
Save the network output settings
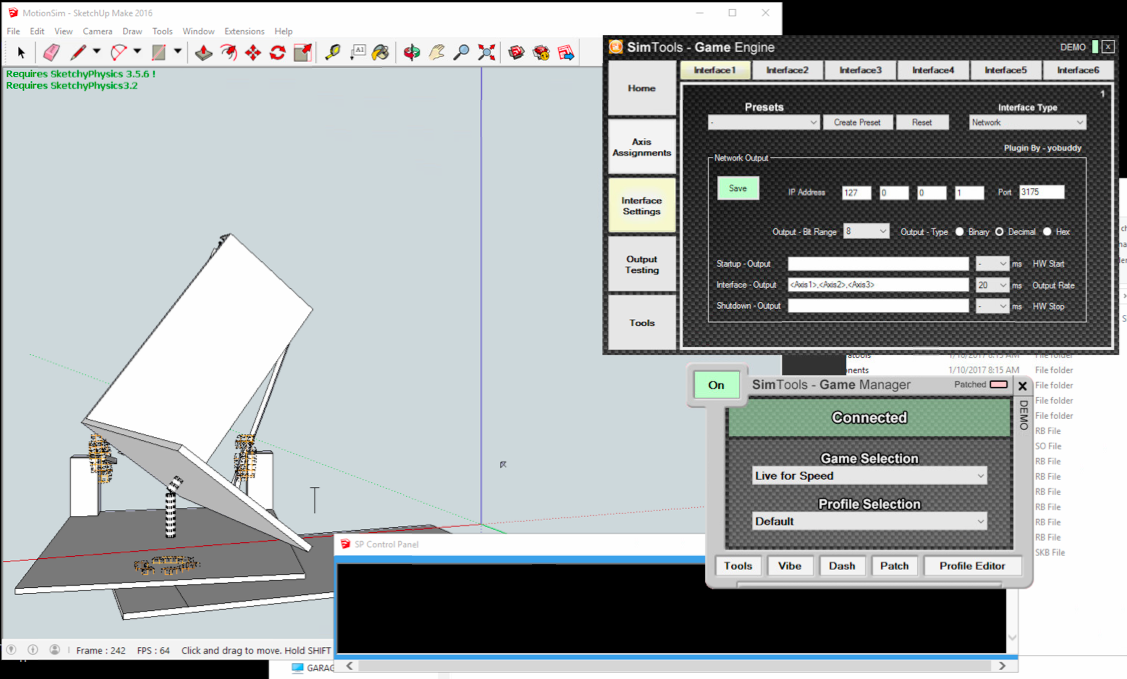[738, 188]
